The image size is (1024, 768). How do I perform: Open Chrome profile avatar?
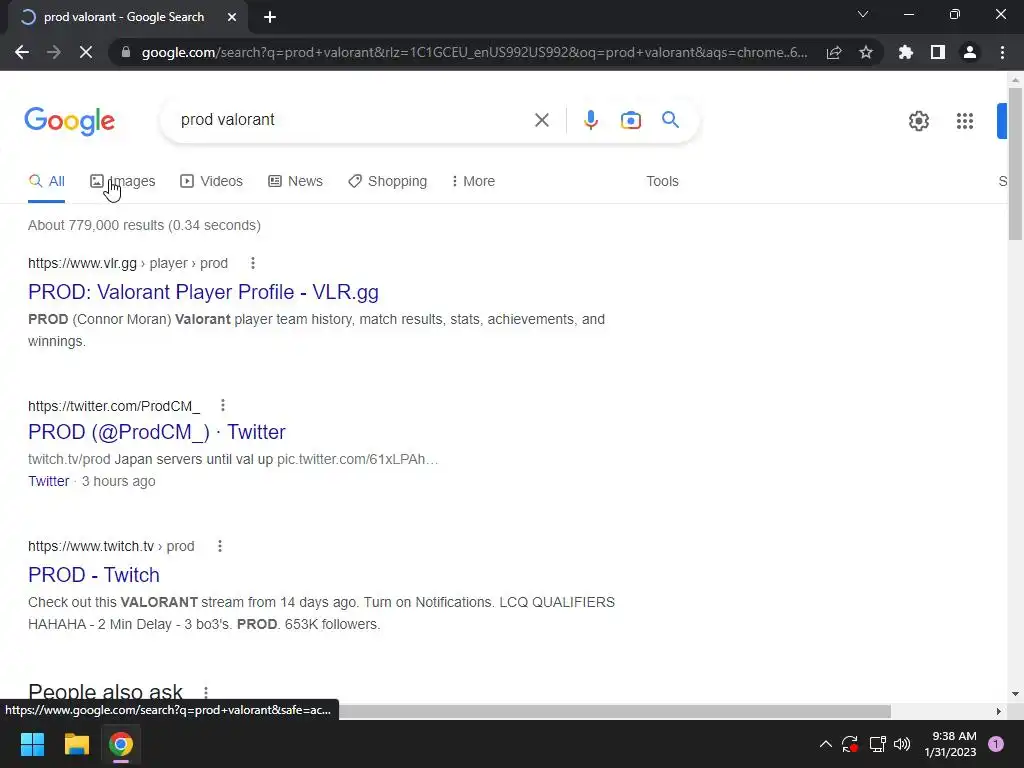pyautogui.click(x=970, y=52)
